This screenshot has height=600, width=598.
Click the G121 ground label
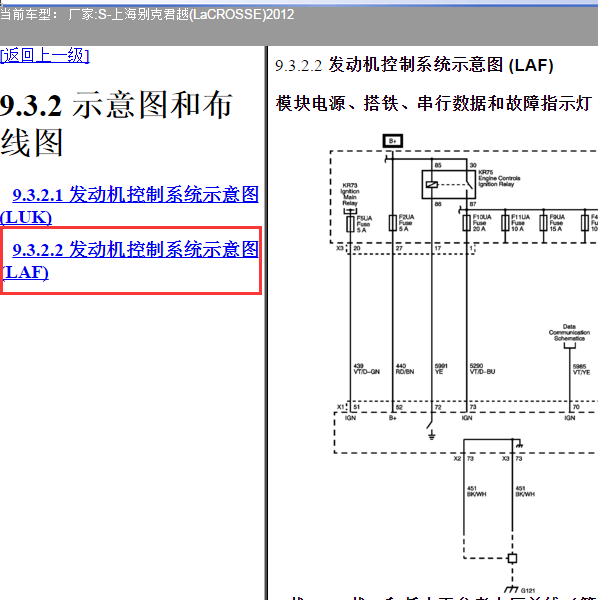[x=528, y=590]
